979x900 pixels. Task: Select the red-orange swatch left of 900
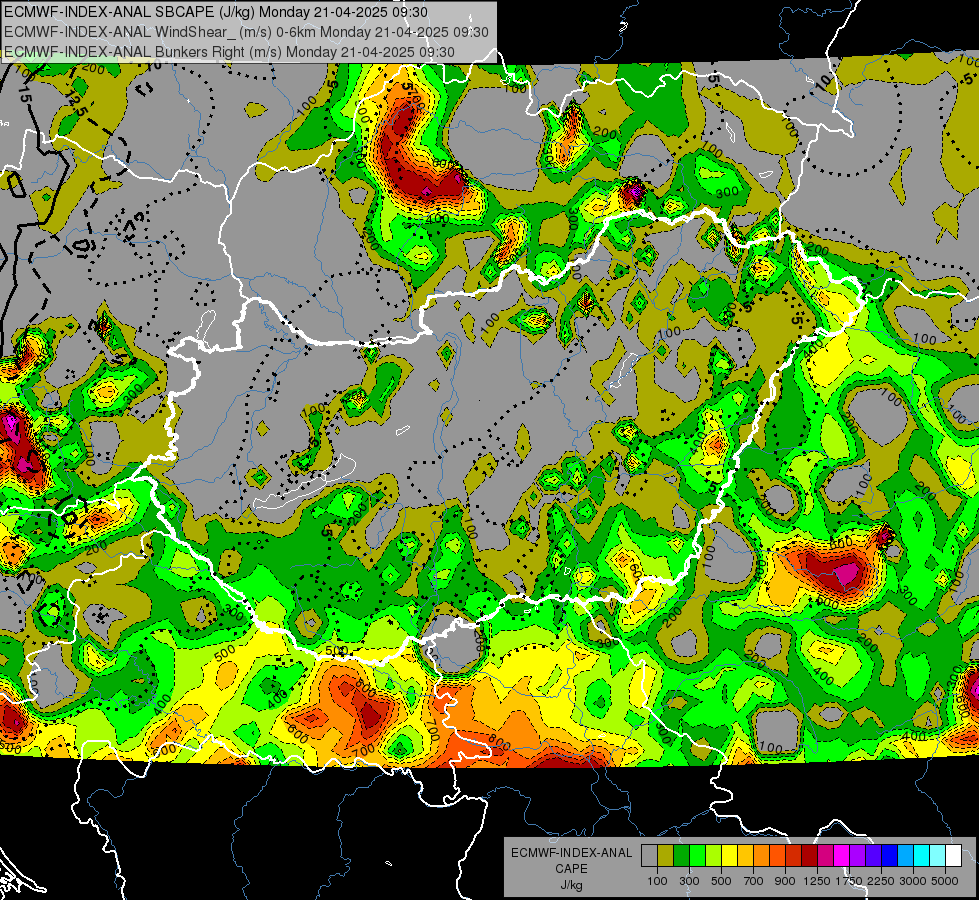pos(777,856)
